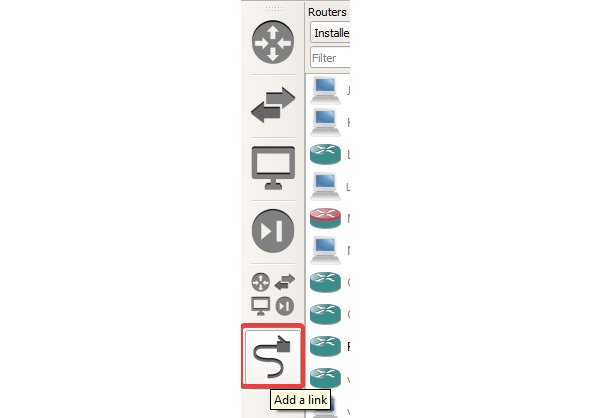Screen dimensions: 591x418
Task: Select the first teal router in the list
Action: pos(325,155)
